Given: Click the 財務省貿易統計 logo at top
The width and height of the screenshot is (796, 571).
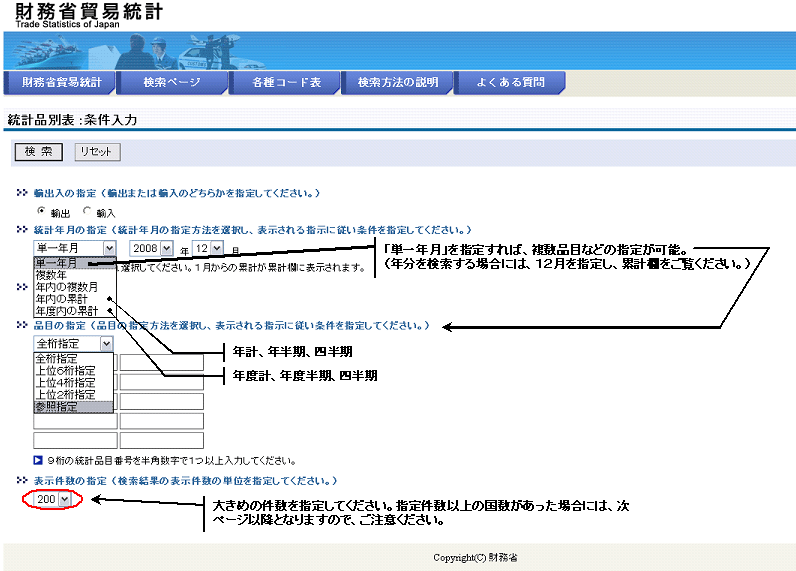Looking at the screenshot, I should [x=88, y=14].
